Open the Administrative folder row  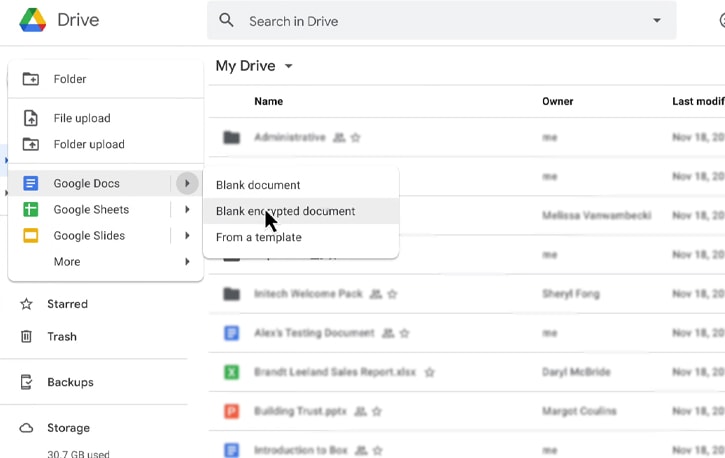[x=289, y=137]
